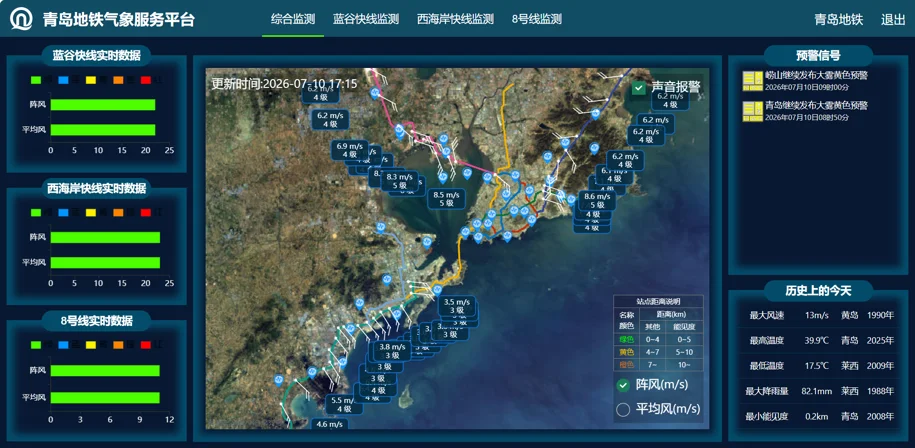Select the 4.6 m/s wind label
915x448 pixels.
(329, 424)
